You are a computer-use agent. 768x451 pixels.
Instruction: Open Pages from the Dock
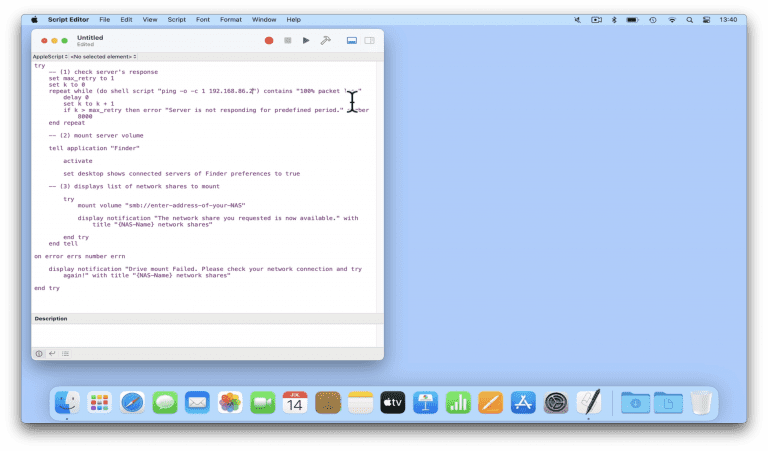click(x=490, y=403)
